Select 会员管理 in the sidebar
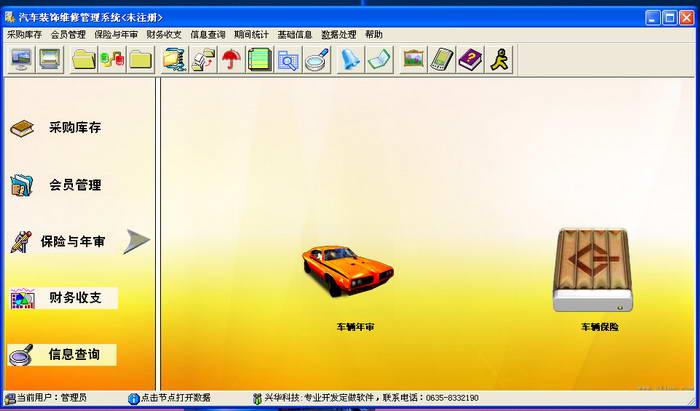 point(75,185)
